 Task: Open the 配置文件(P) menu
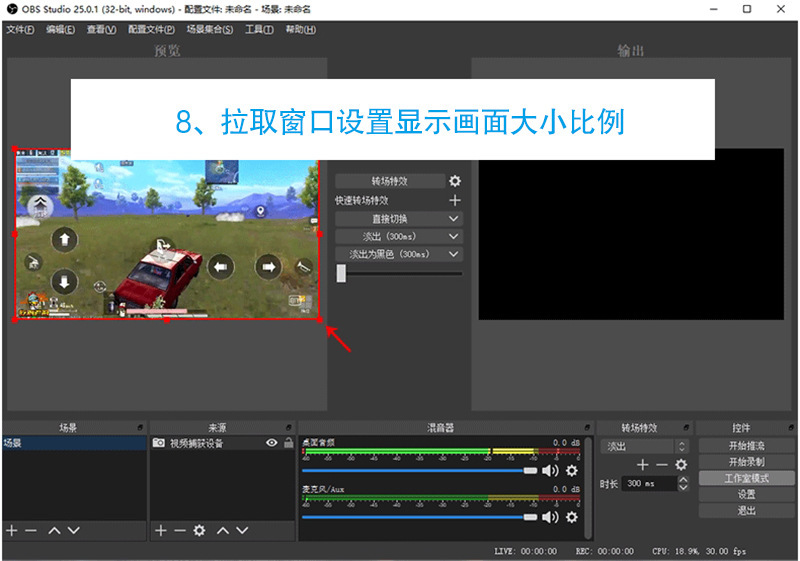[151, 30]
